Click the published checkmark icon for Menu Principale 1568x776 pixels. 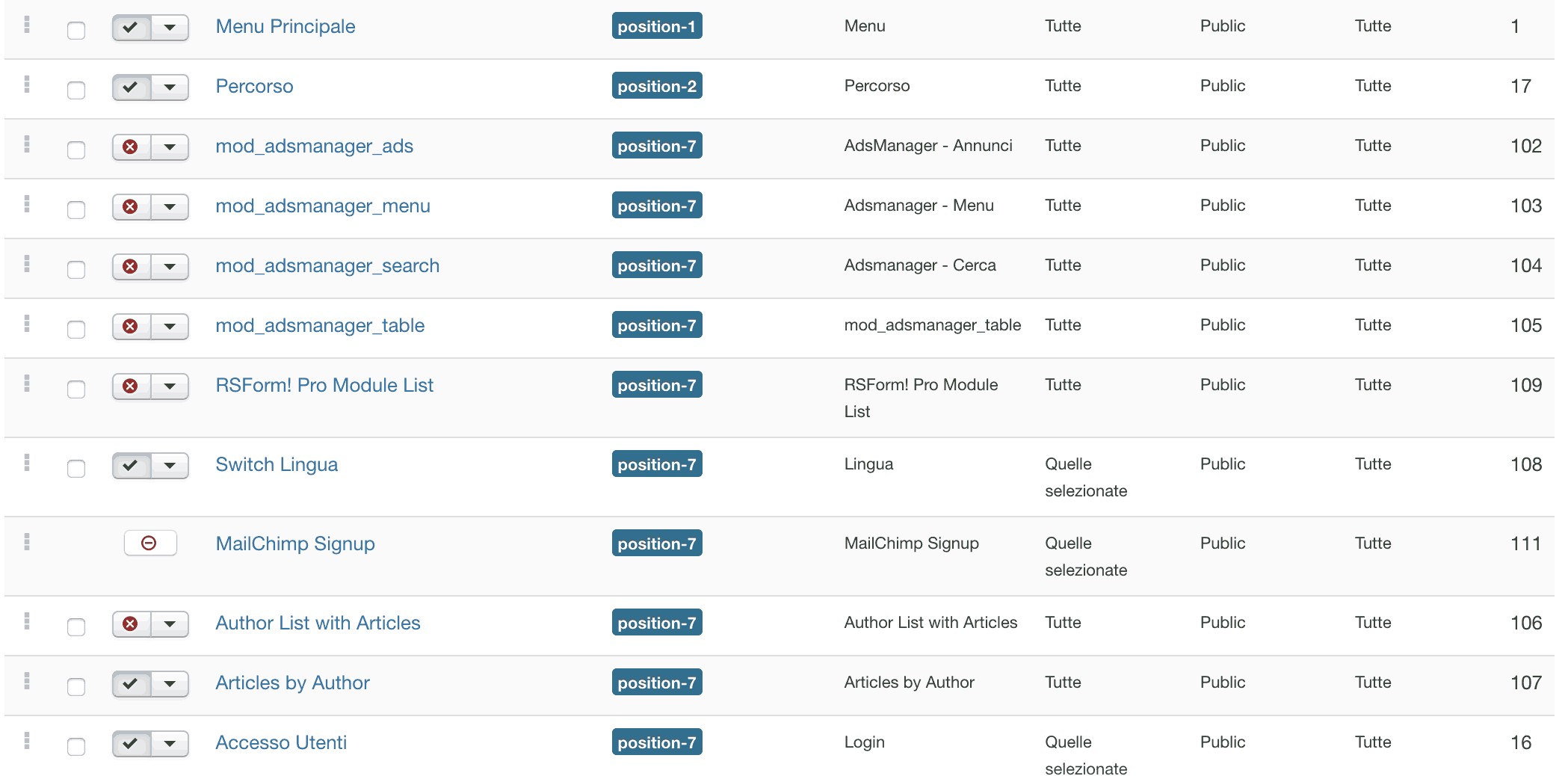(x=131, y=28)
